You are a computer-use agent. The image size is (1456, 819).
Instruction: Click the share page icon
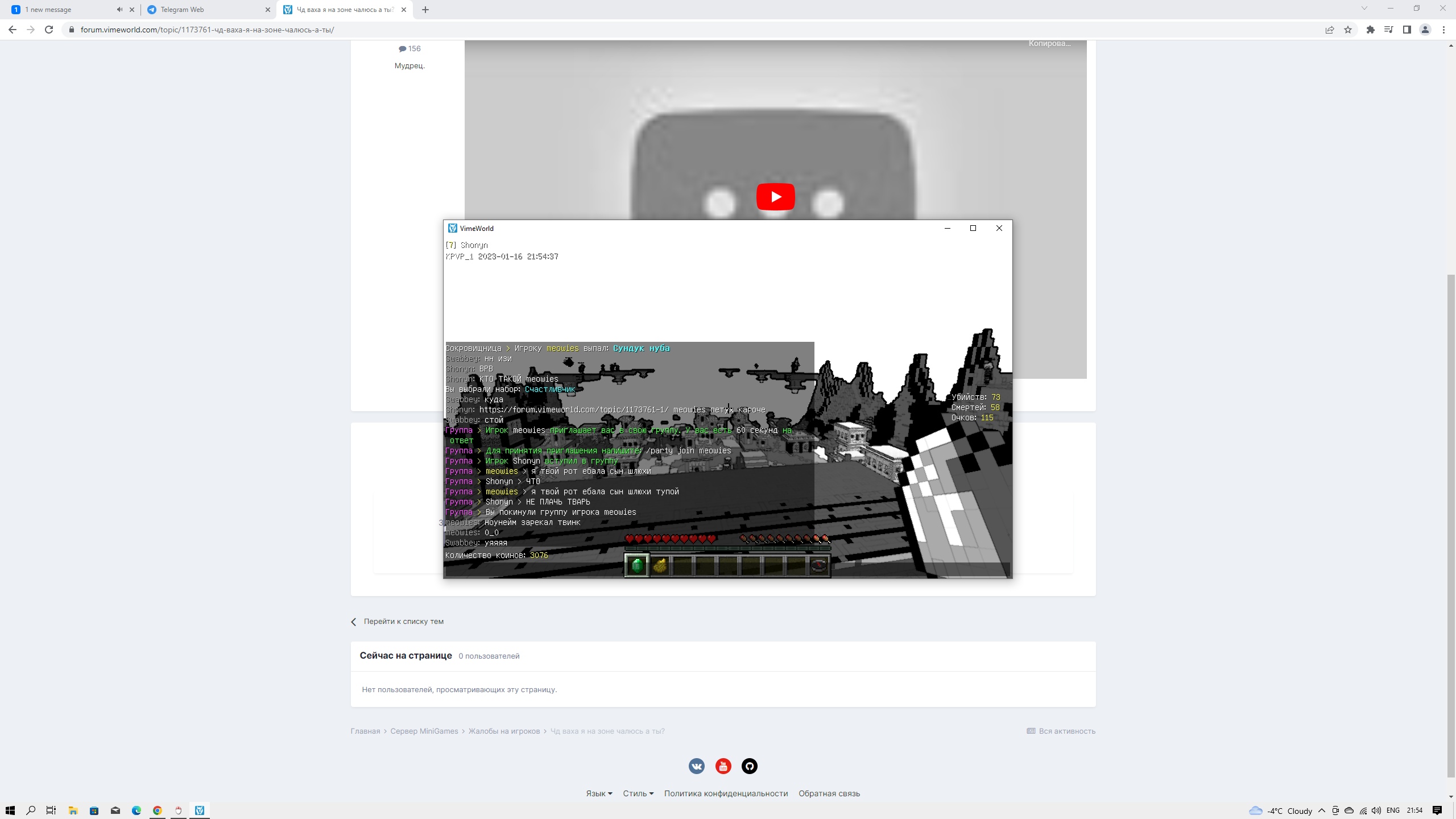1329,30
